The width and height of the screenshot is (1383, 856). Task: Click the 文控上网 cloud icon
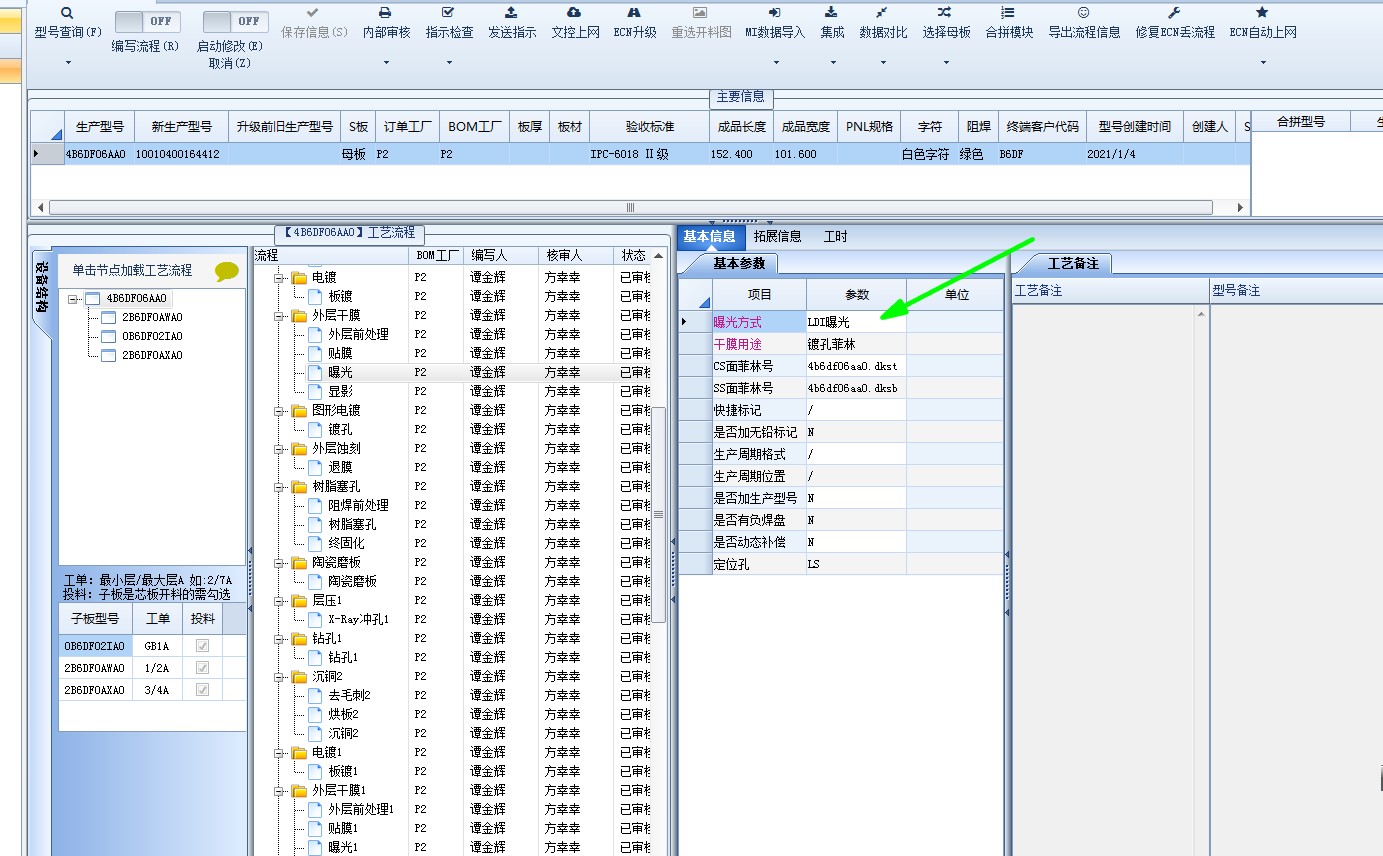tap(574, 12)
